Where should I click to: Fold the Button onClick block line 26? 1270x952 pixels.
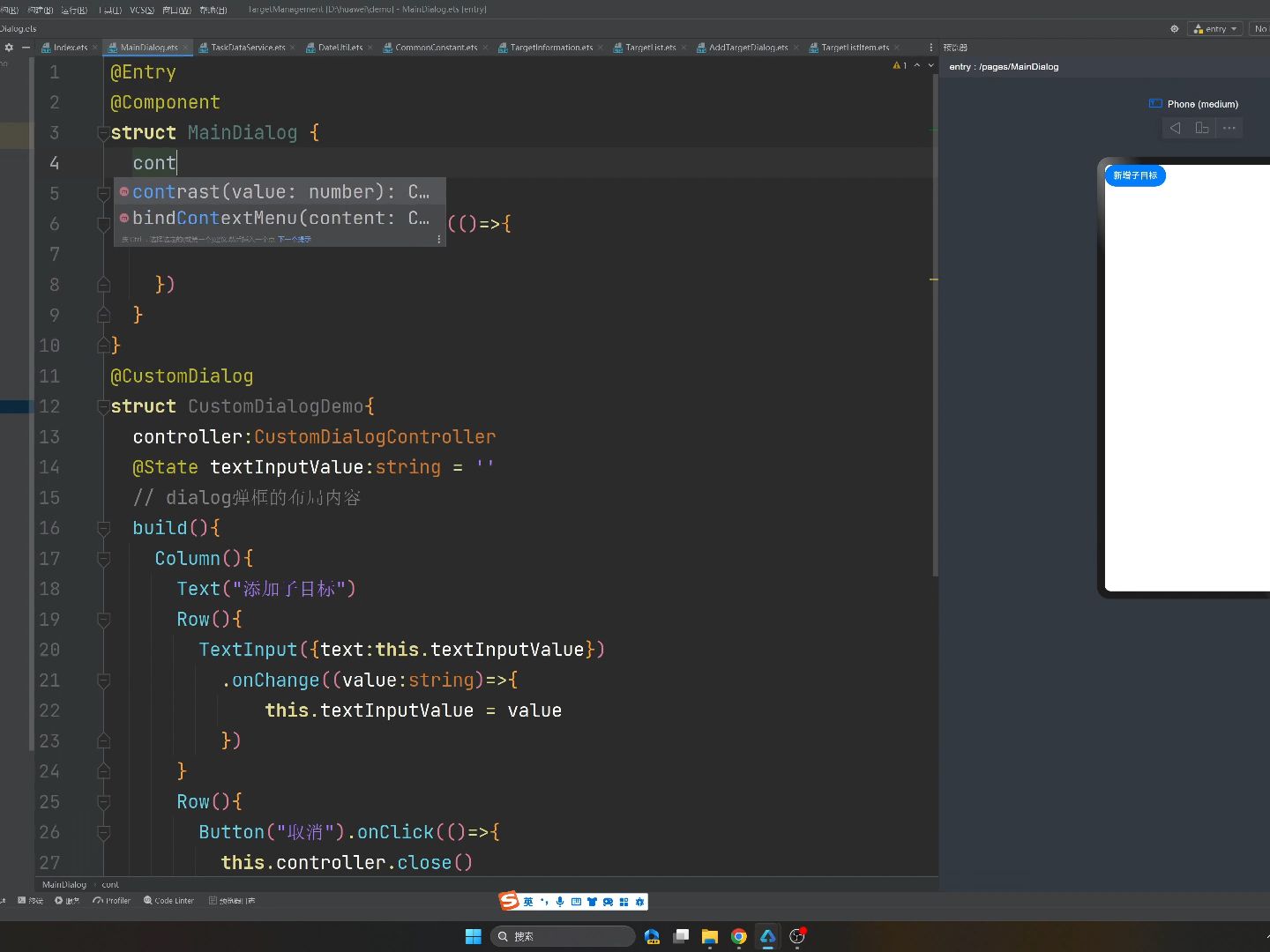click(x=103, y=832)
